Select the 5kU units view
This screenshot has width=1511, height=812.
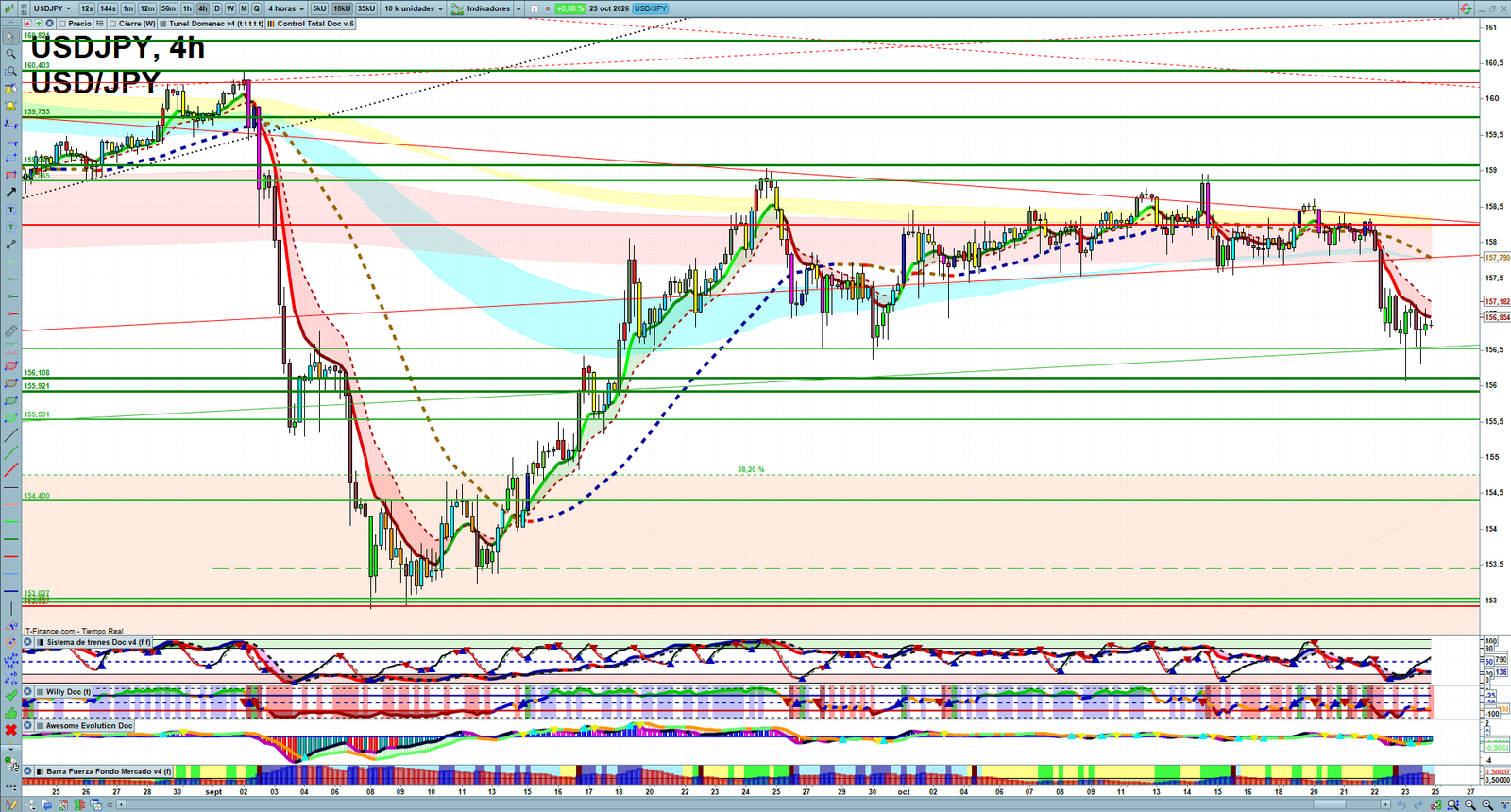pos(319,8)
